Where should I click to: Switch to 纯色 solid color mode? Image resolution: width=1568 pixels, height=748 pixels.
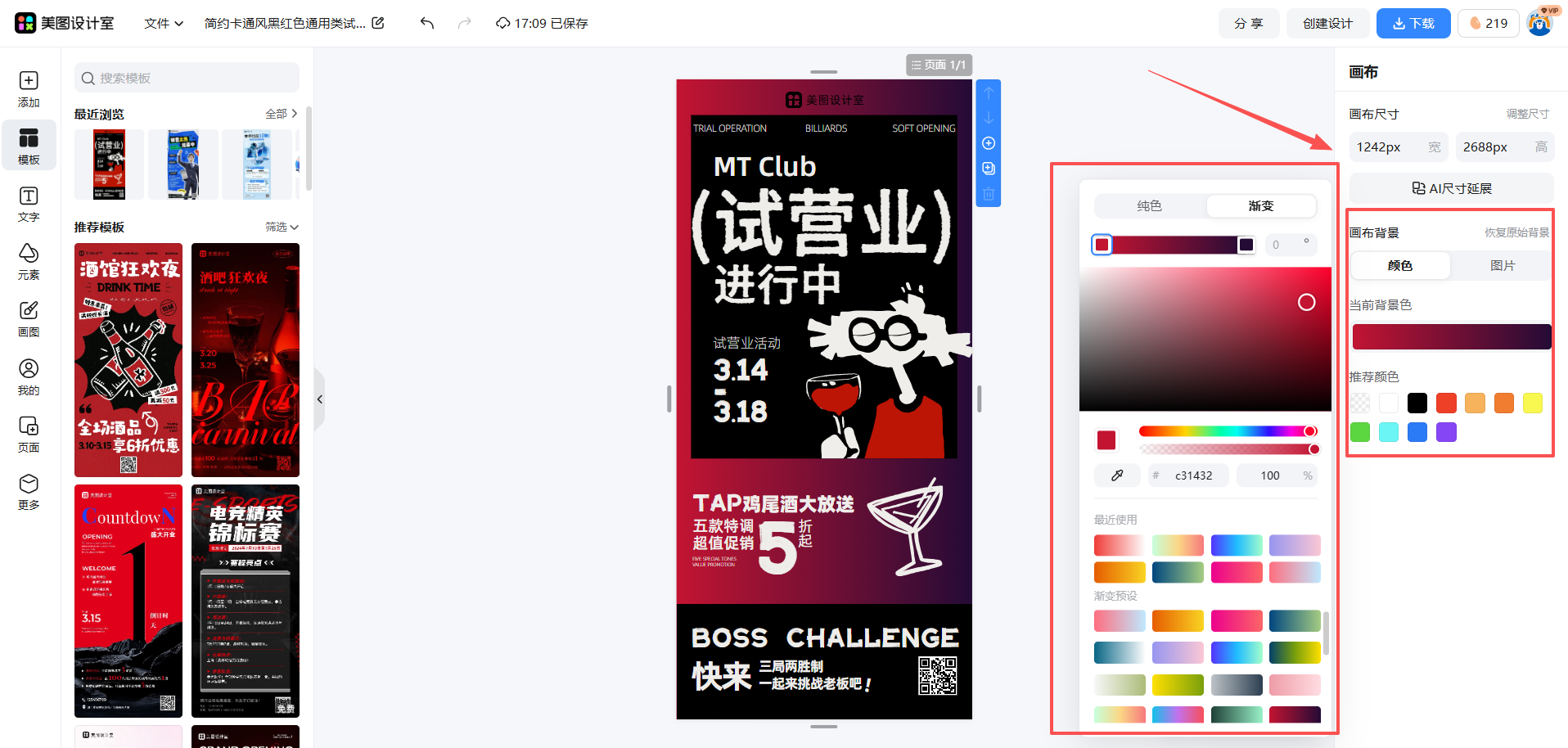point(1149,206)
